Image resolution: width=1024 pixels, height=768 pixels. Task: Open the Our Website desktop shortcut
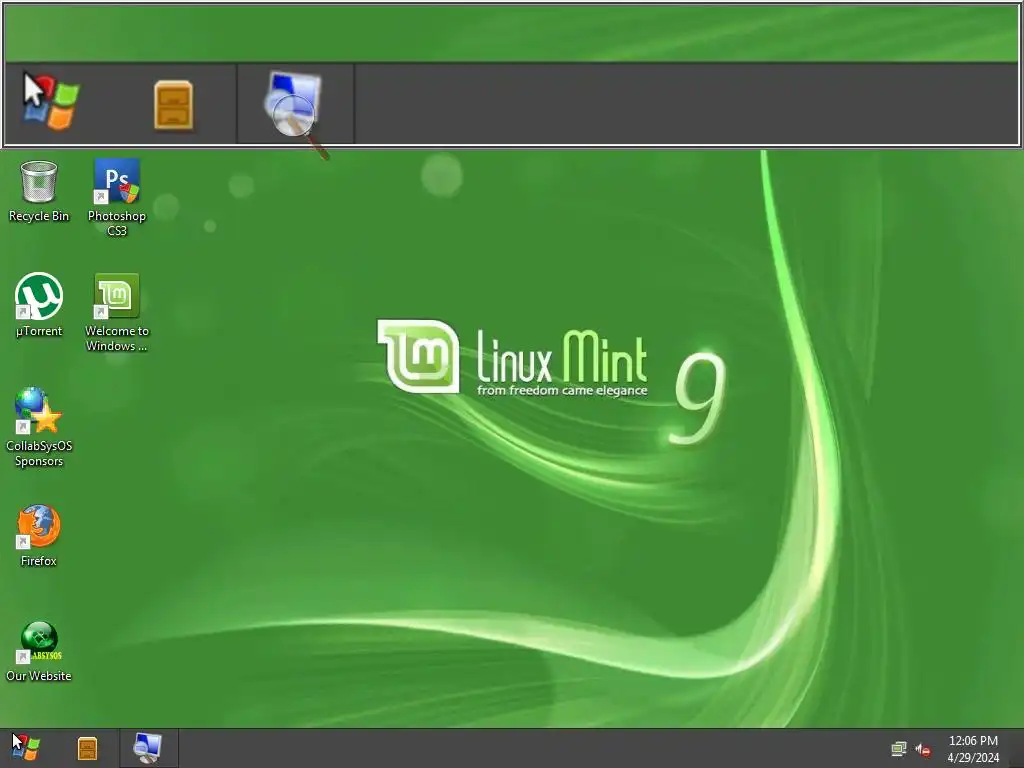[x=39, y=651]
